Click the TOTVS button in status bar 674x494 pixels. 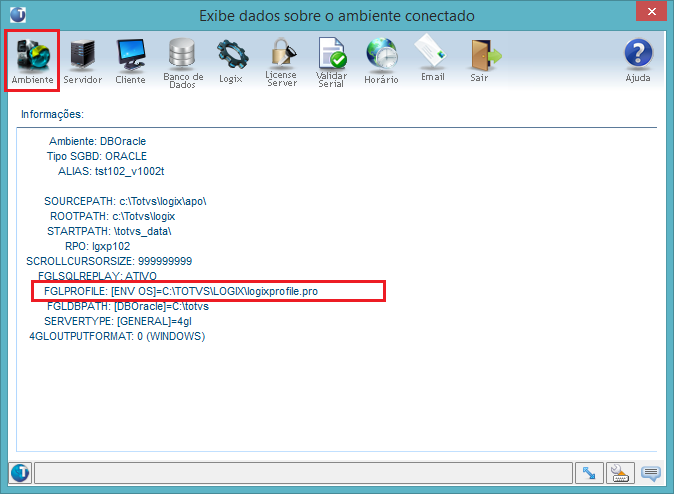pyautogui.click(x=20, y=473)
